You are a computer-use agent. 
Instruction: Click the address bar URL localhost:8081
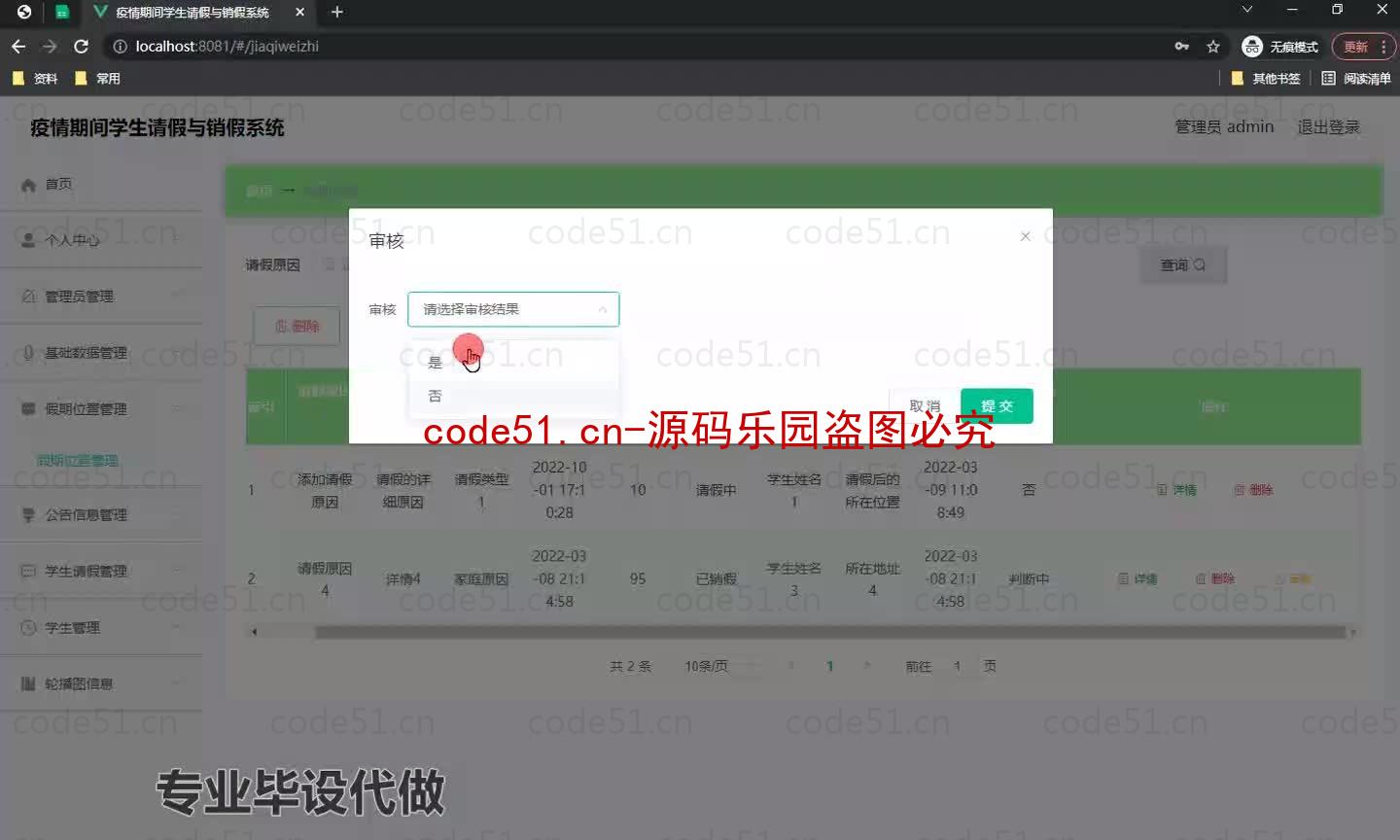tap(227, 46)
